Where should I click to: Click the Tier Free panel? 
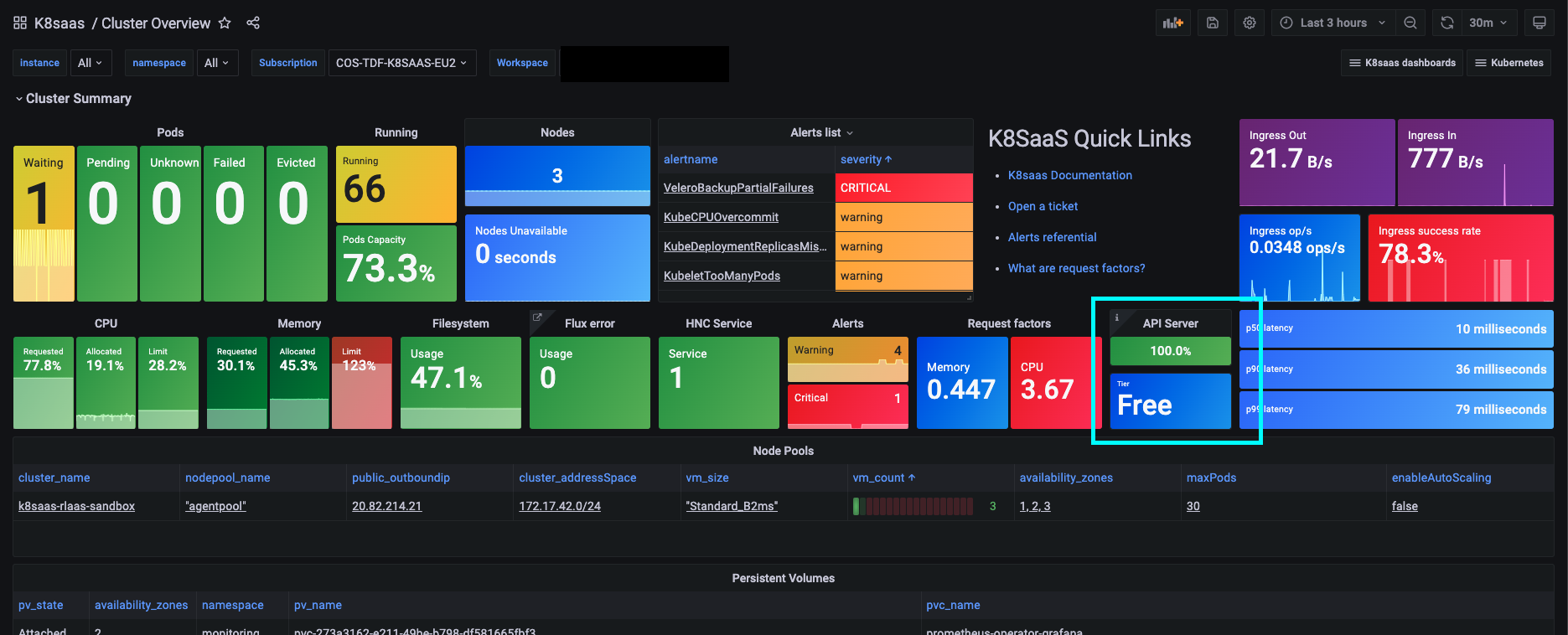point(1171,401)
